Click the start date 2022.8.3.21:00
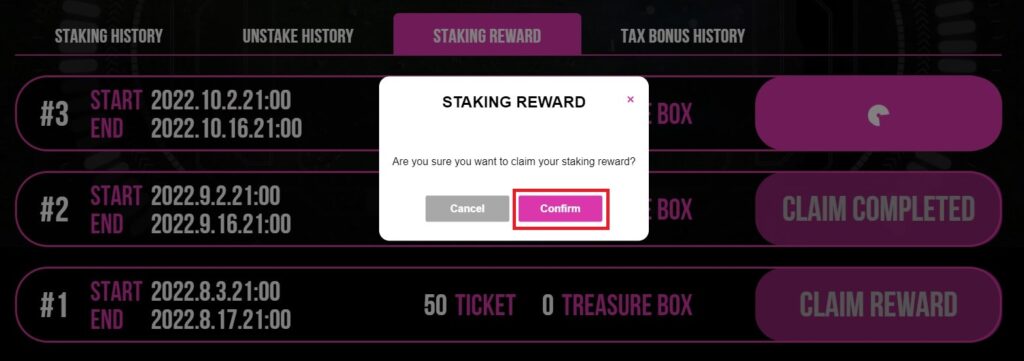This screenshot has height=361, width=1024. [x=216, y=291]
